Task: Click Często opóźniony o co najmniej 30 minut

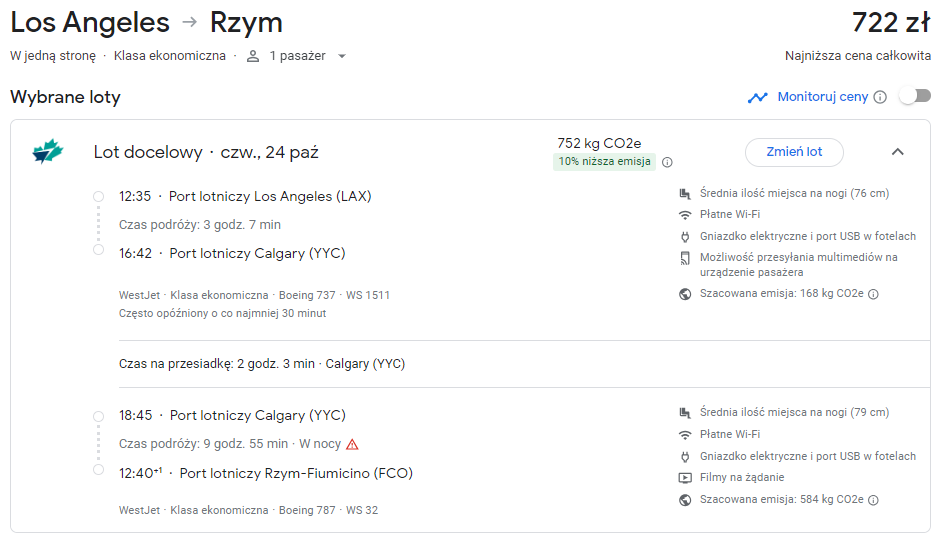Action: (x=222, y=313)
